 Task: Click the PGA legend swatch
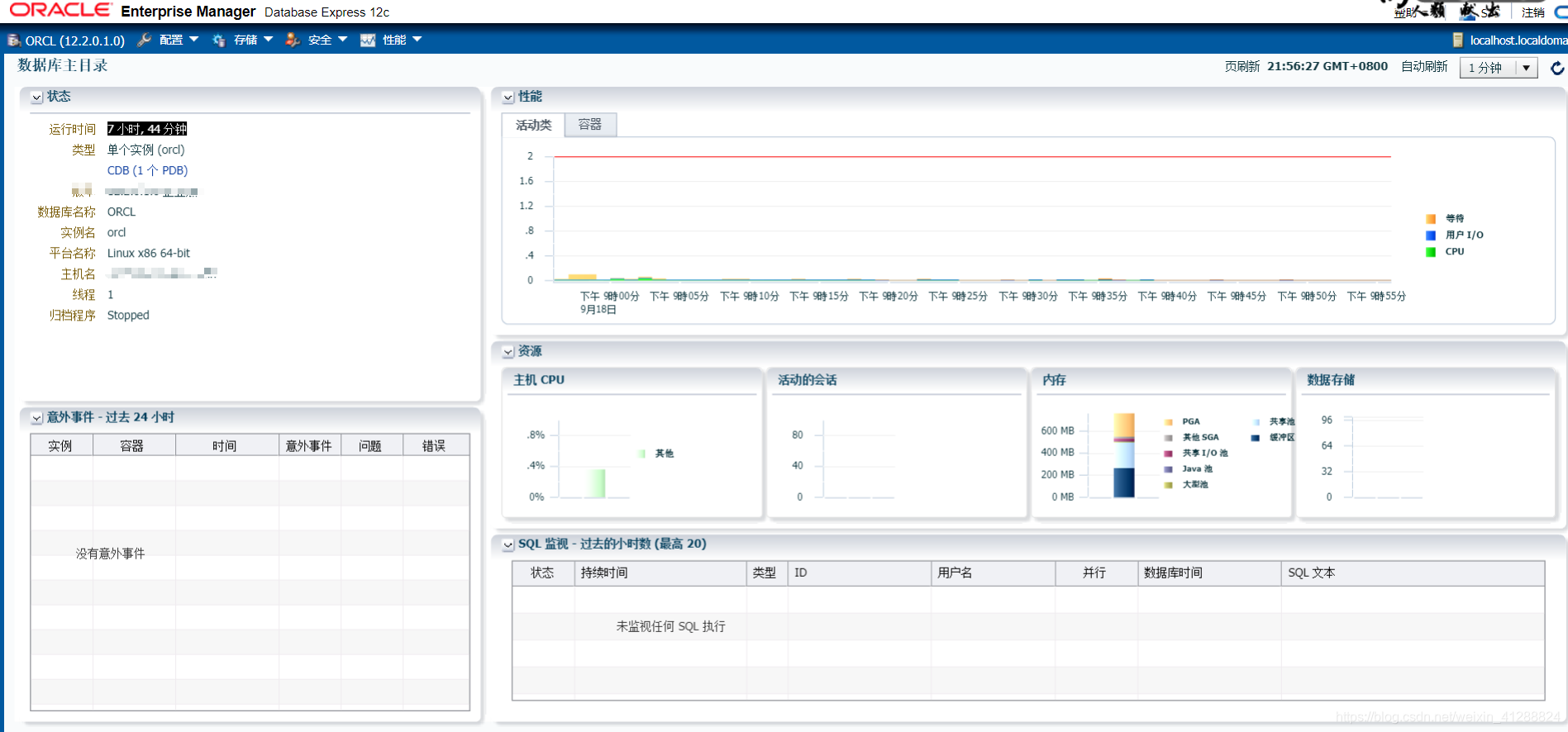click(x=1169, y=422)
